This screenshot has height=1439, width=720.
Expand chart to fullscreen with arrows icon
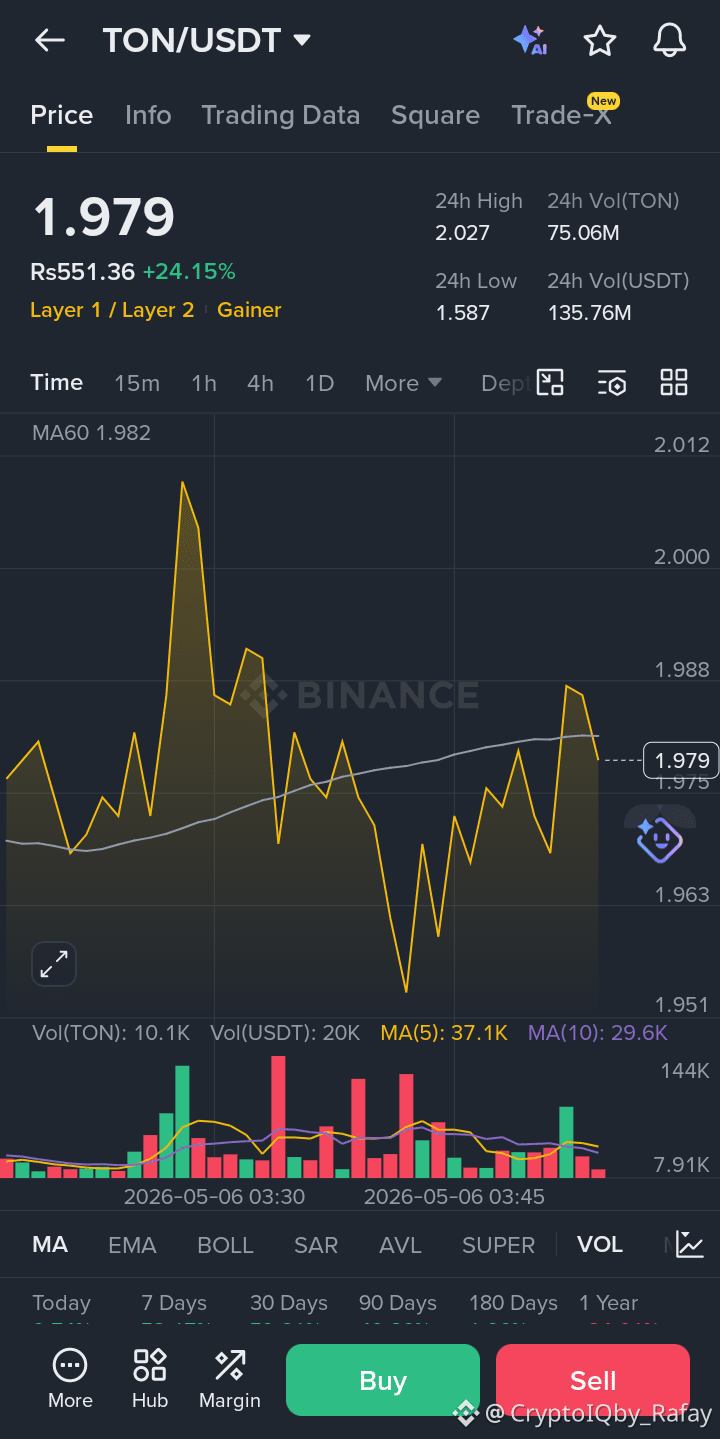(x=54, y=964)
